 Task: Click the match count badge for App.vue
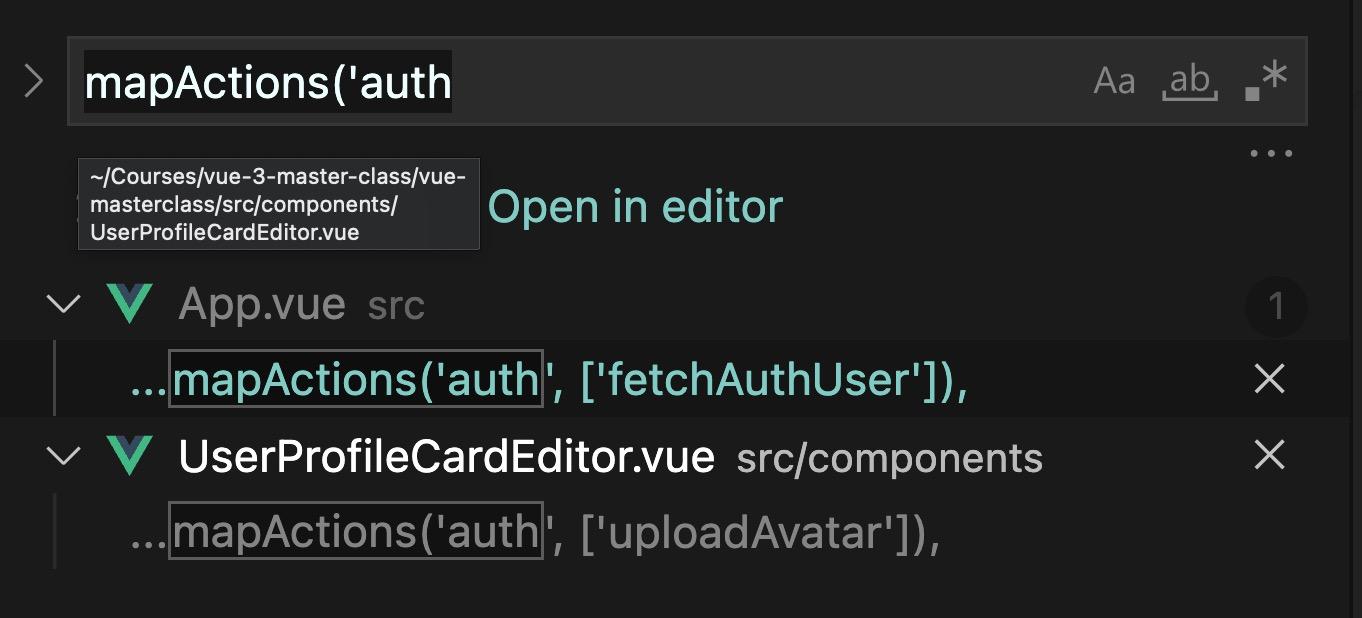pos(1275,306)
